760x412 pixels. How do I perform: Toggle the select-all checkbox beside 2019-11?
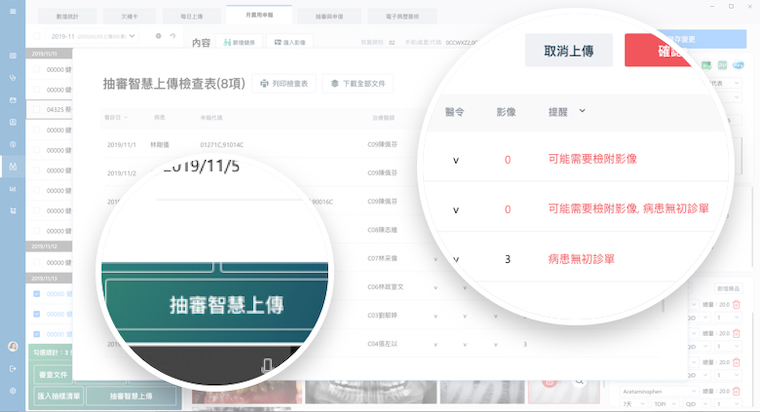(x=37, y=36)
